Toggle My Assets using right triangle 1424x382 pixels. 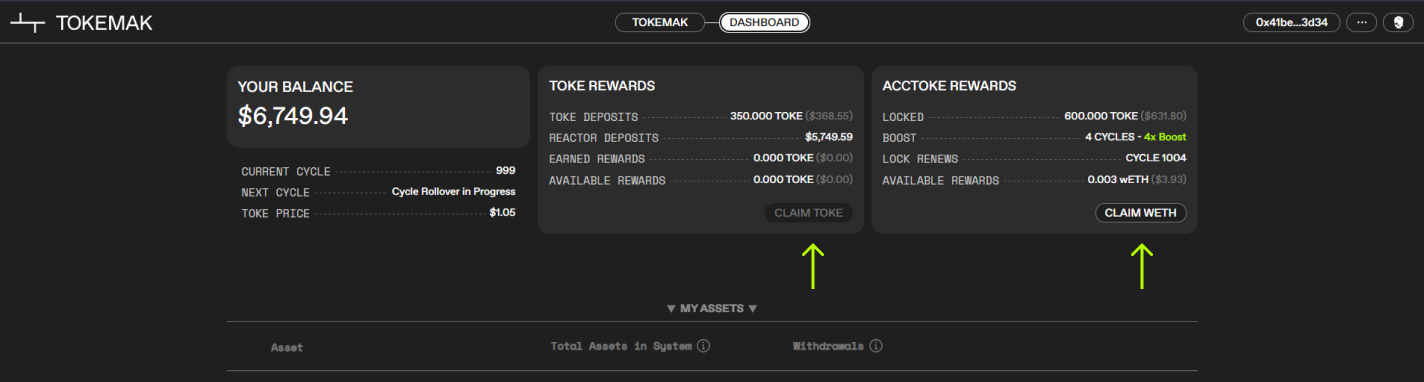752,308
